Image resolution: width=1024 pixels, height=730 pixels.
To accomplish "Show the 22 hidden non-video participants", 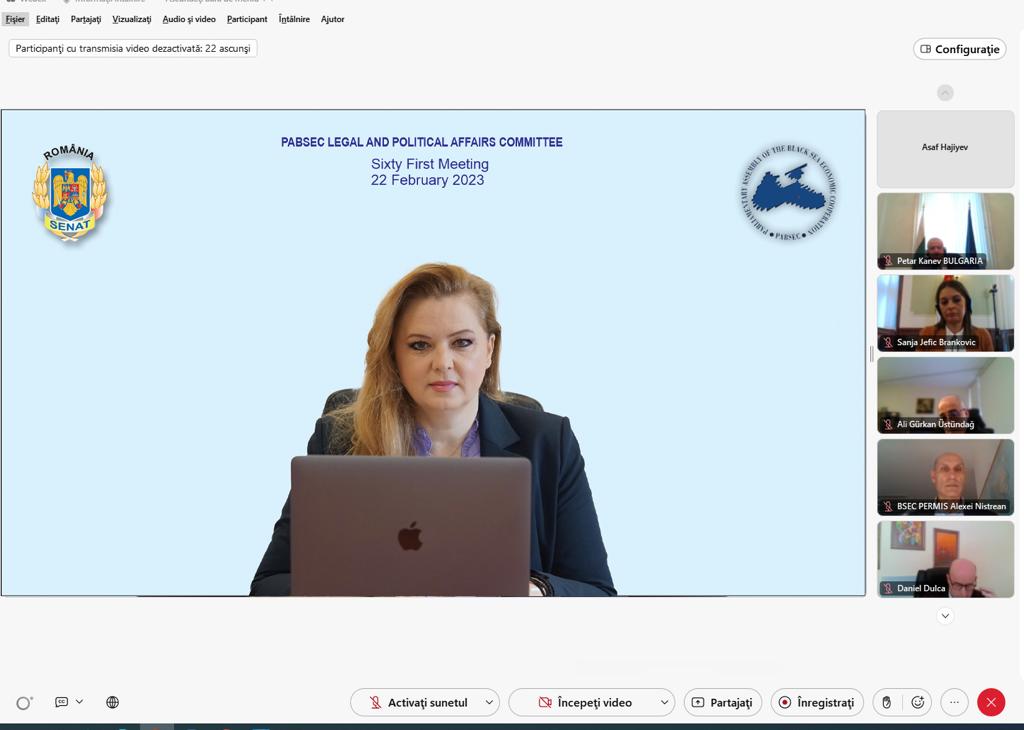I will [x=133, y=48].
